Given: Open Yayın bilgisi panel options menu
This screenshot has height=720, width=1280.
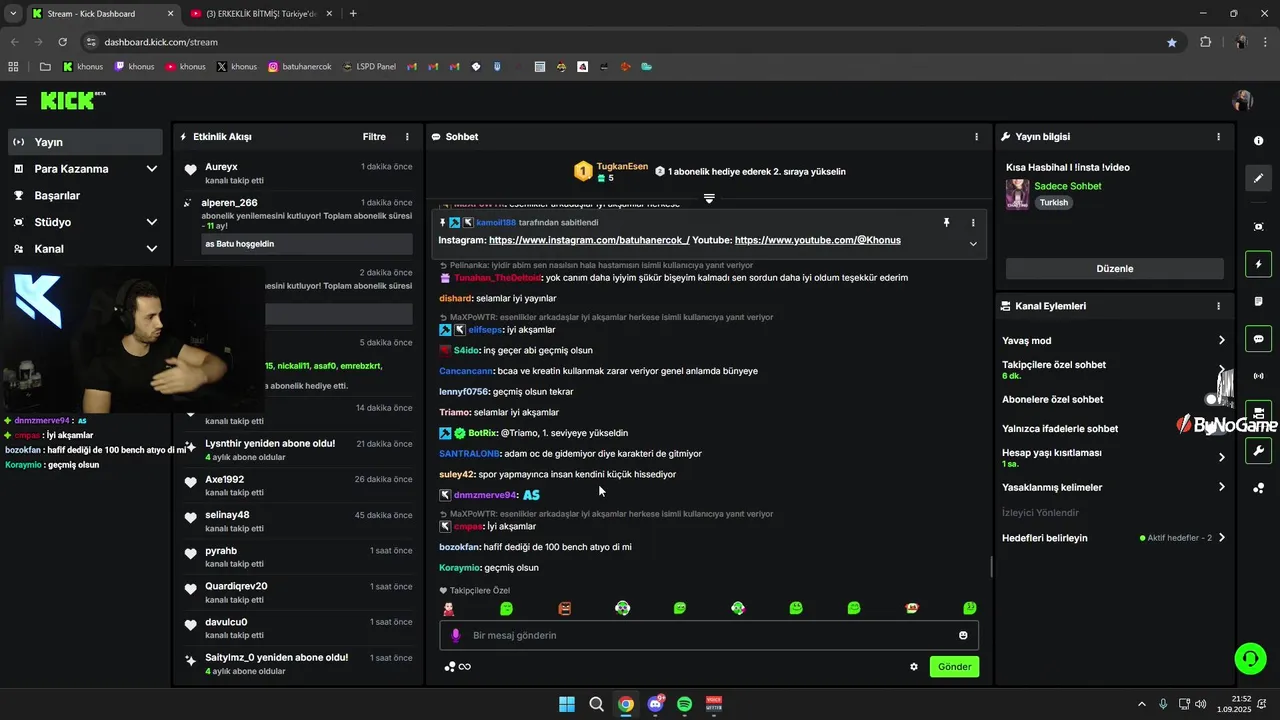Looking at the screenshot, I should (1218, 137).
